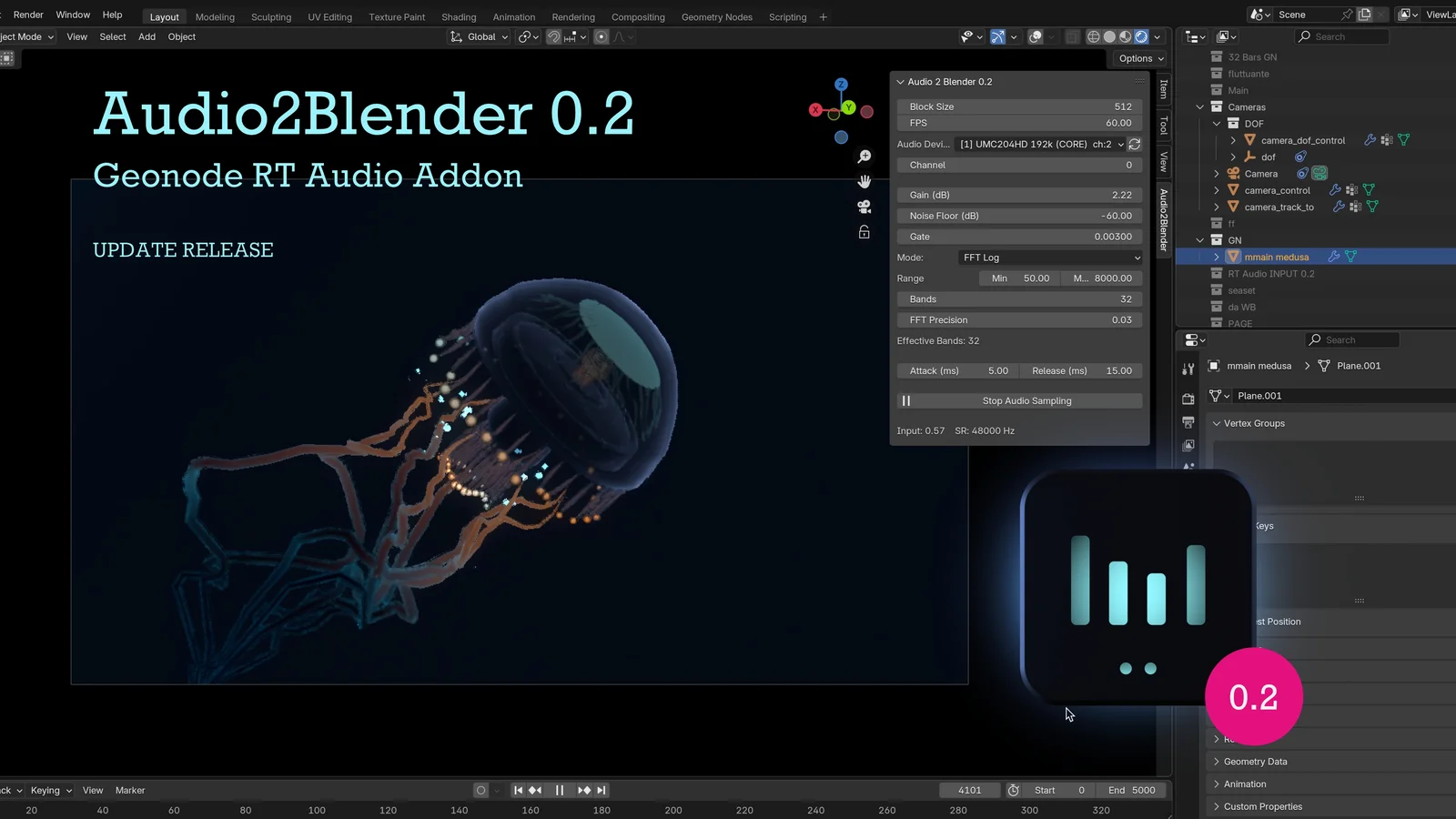Click the geometry nodes icon next to mmain medusa

(x=1349, y=257)
